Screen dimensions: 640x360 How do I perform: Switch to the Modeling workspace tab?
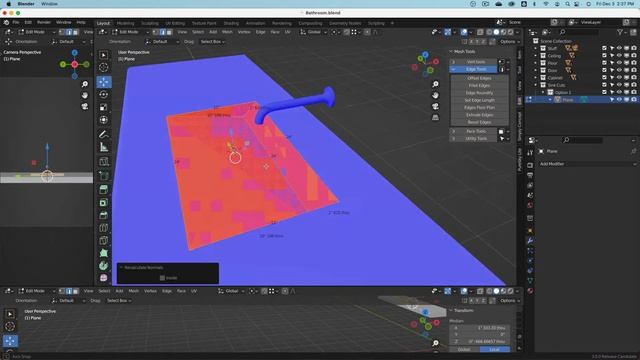click(125, 23)
